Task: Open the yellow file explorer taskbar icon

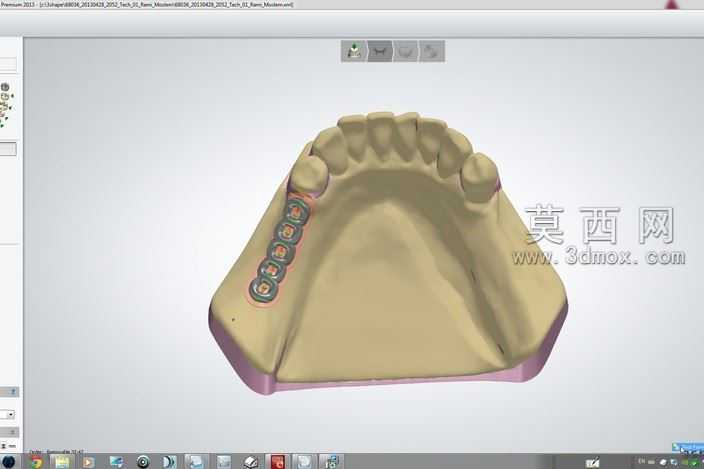Action: click(62, 462)
